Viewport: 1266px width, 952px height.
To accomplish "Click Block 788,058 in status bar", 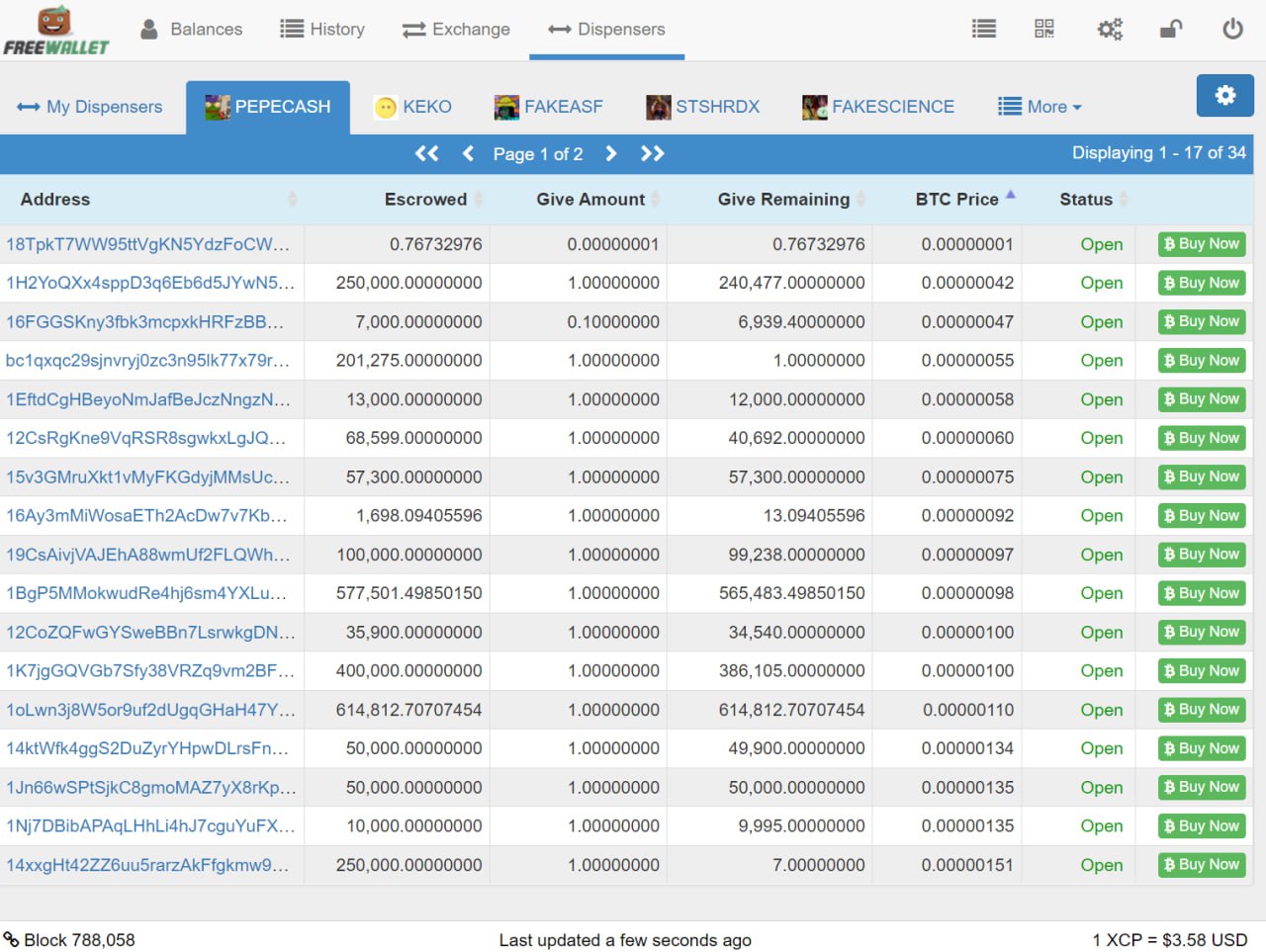I will (x=69, y=940).
